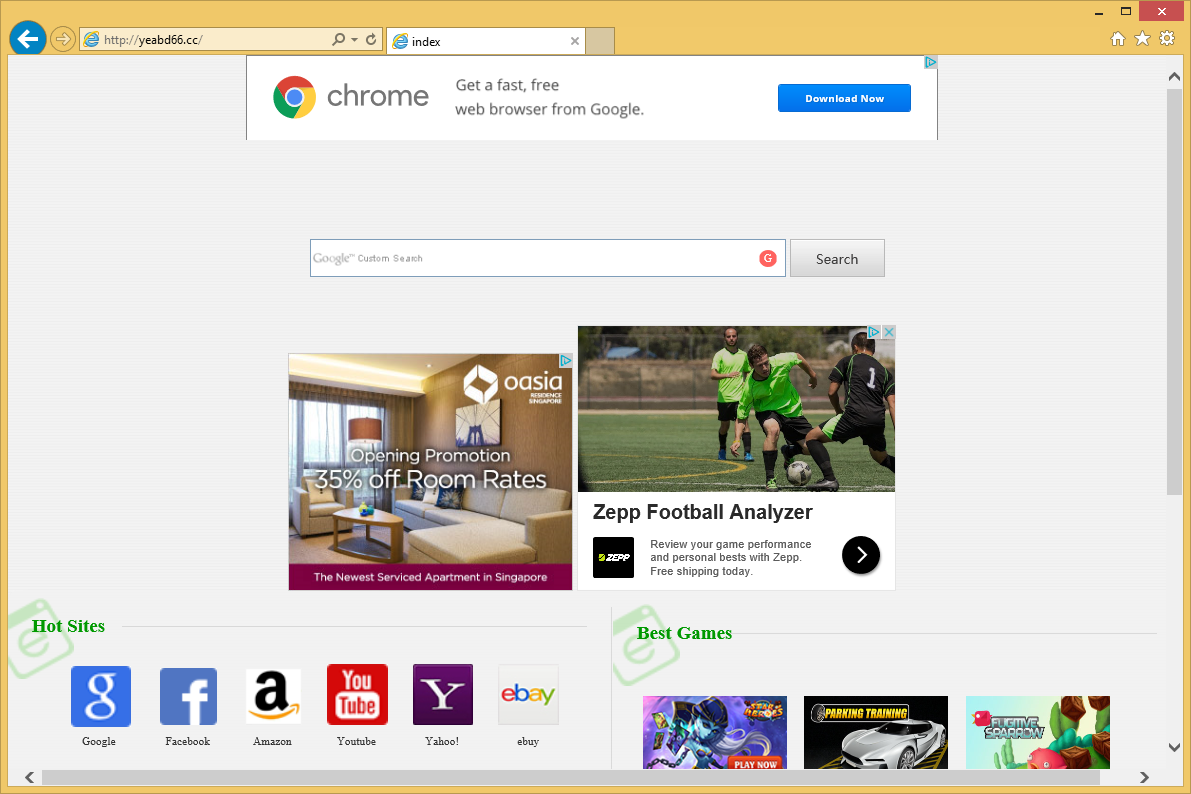Click the Best Games heading
This screenshot has height=794, width=1191.
point(684,633)
